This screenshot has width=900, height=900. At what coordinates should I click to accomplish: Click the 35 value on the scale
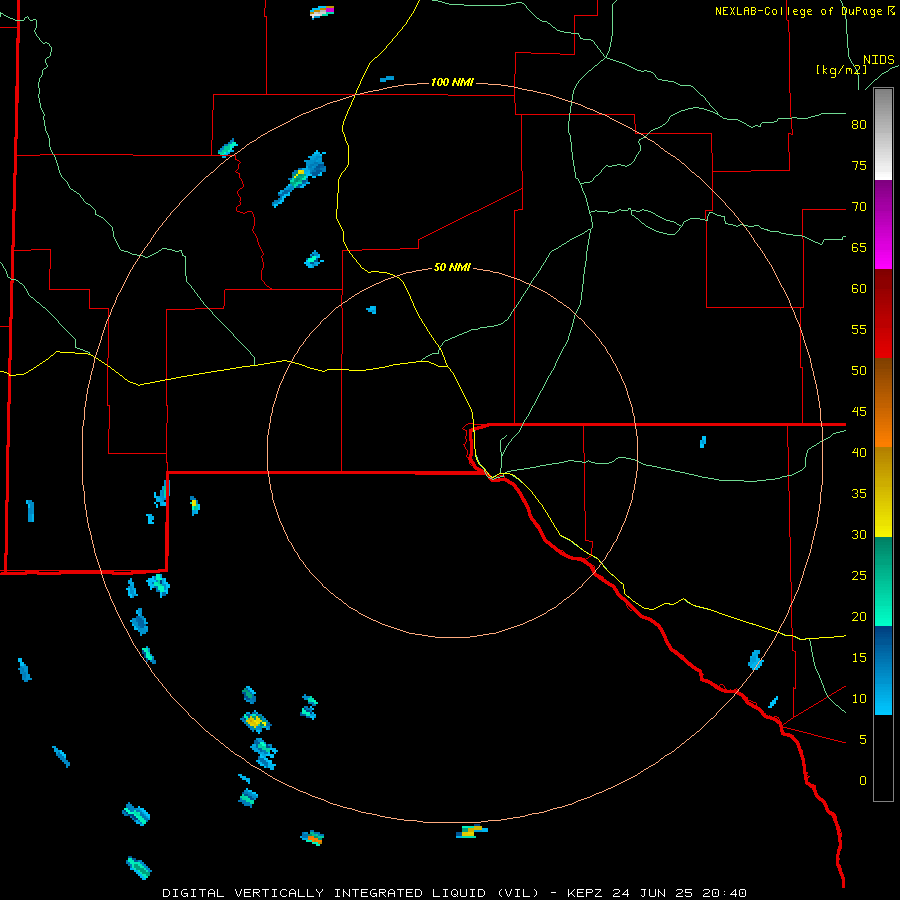[x=859, y=494]
